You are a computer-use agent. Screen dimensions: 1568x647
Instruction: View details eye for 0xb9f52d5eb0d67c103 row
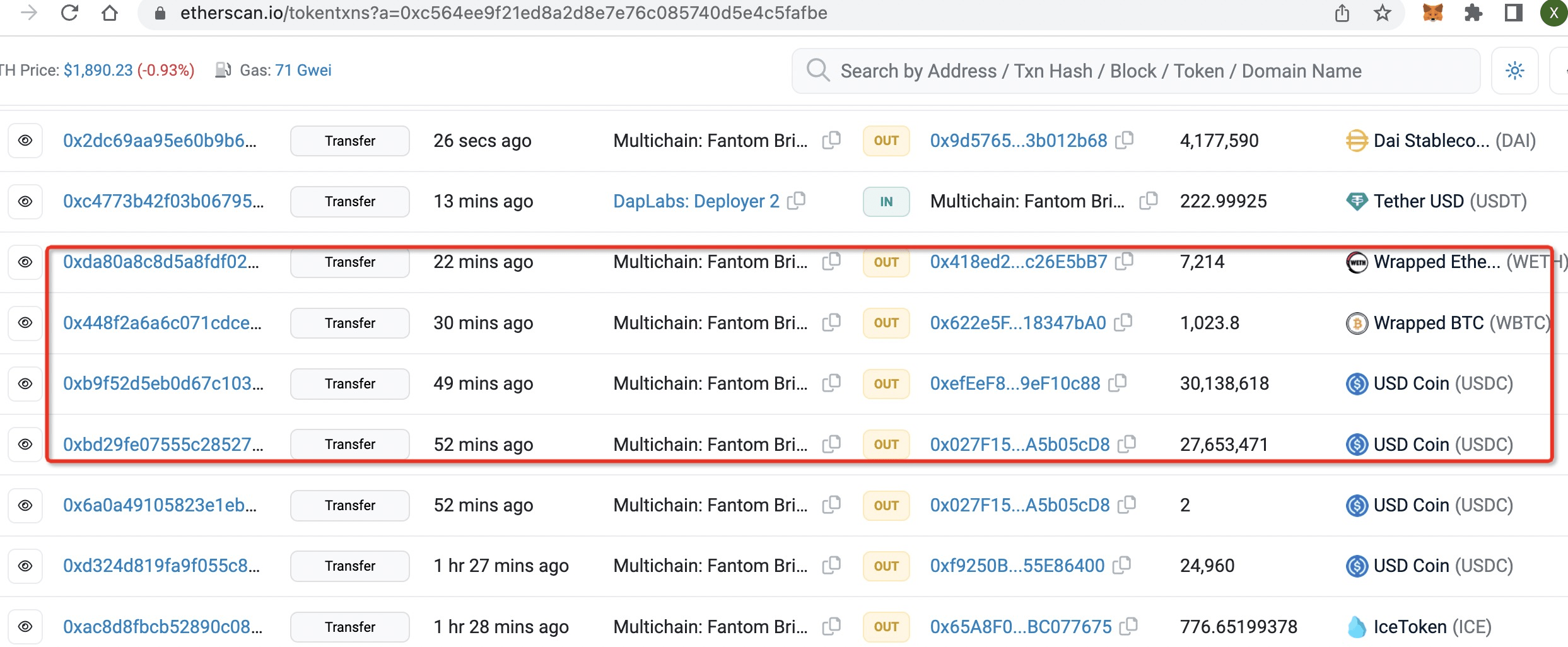point(25,383)
